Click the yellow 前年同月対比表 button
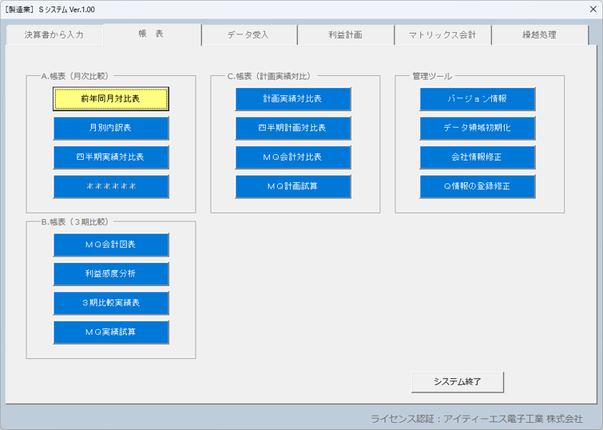This screenshot has height=430, width=603. point(111,99)
